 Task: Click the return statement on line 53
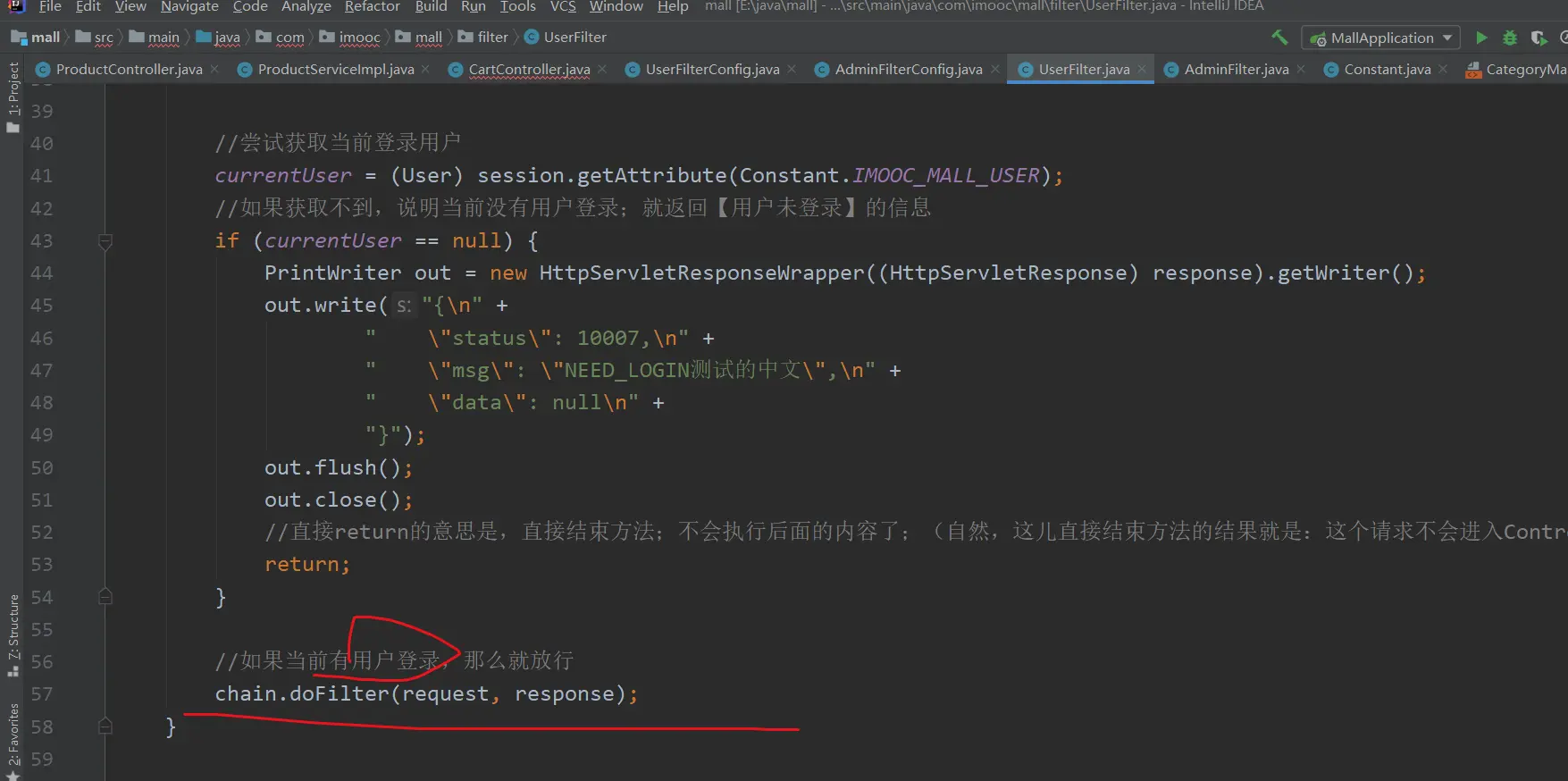307,565
